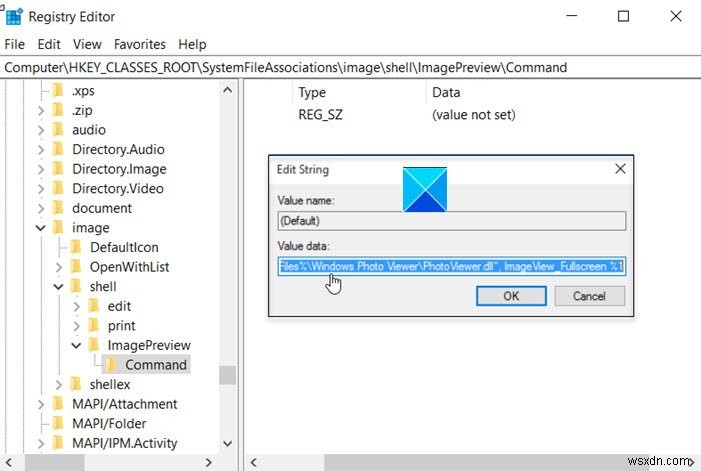The height and width of the screenshot is (471, 701).
Task: Select the MAPI/Folder tree item label
Action: tap(109, 424)
